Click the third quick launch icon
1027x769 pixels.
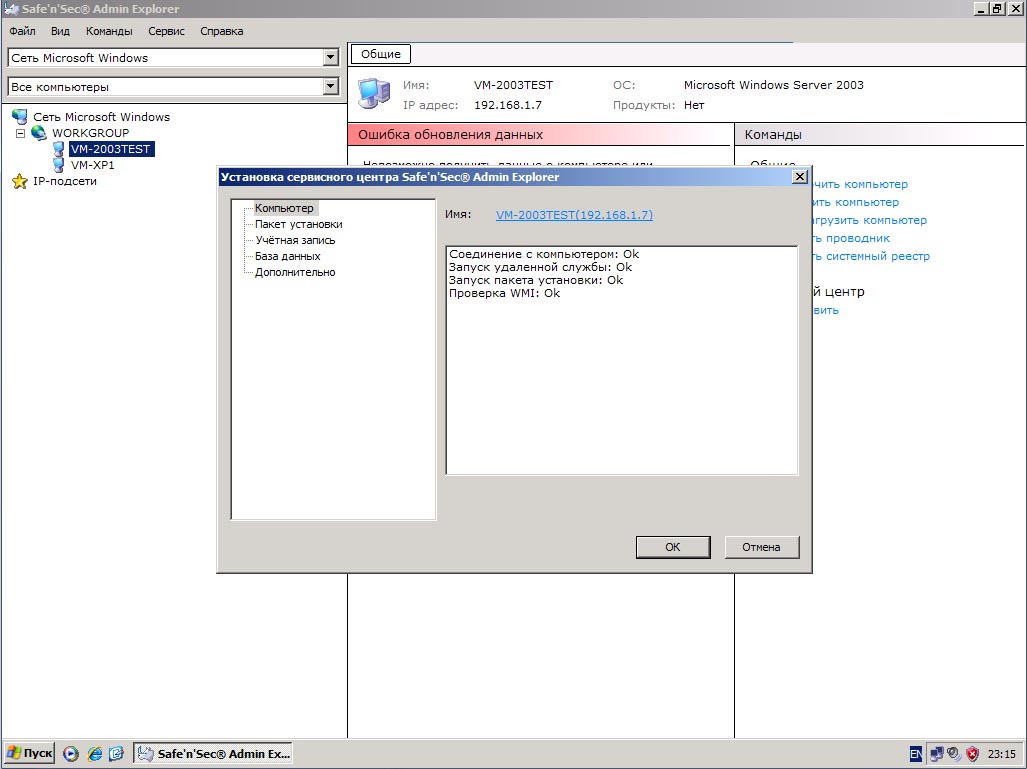[116, 754]
